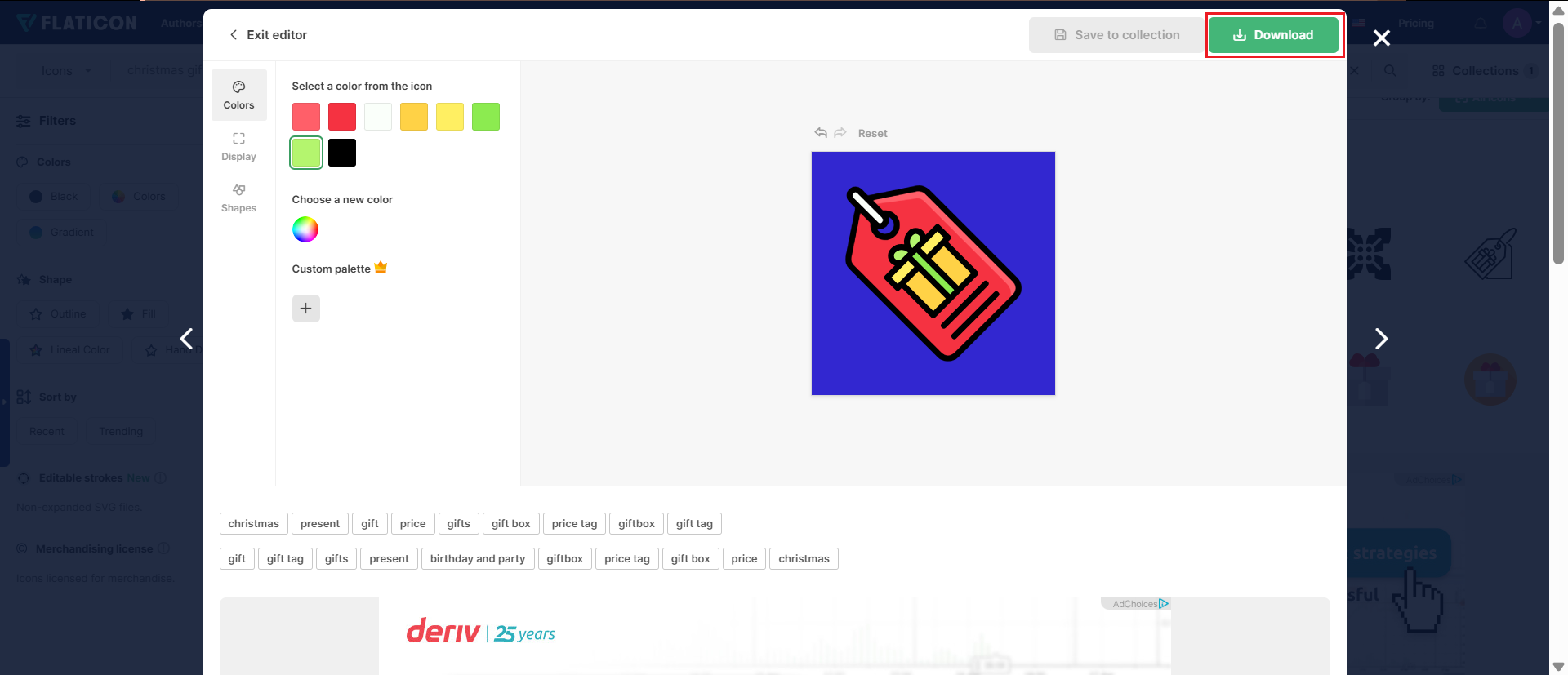
Task: Select the bright red color swatch
Action: [x=342, y=117]
